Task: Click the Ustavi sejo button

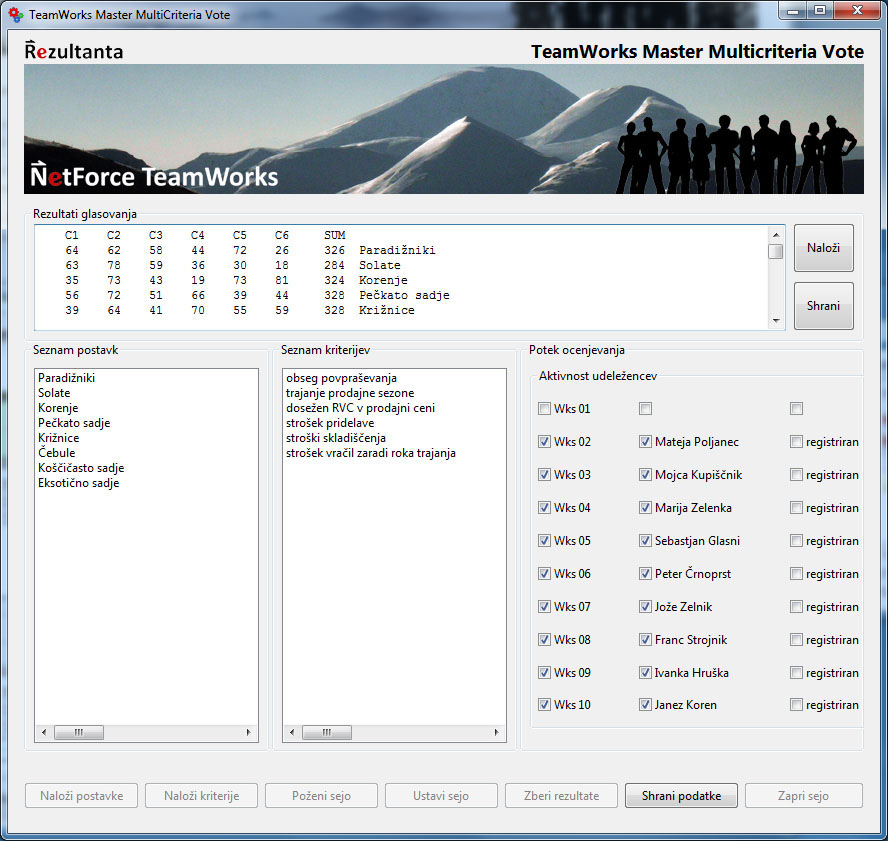Action: [x=441, y=796]
